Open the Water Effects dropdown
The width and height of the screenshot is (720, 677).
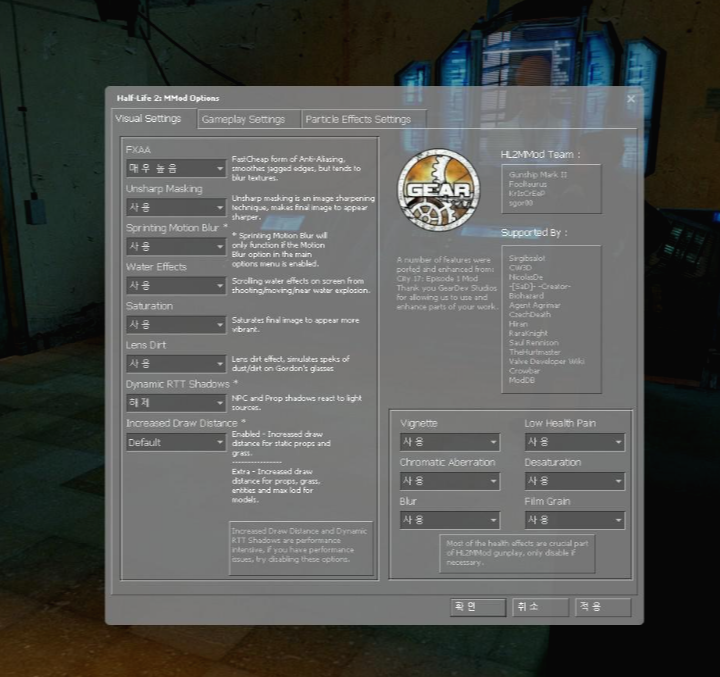(x=176, y=286)
